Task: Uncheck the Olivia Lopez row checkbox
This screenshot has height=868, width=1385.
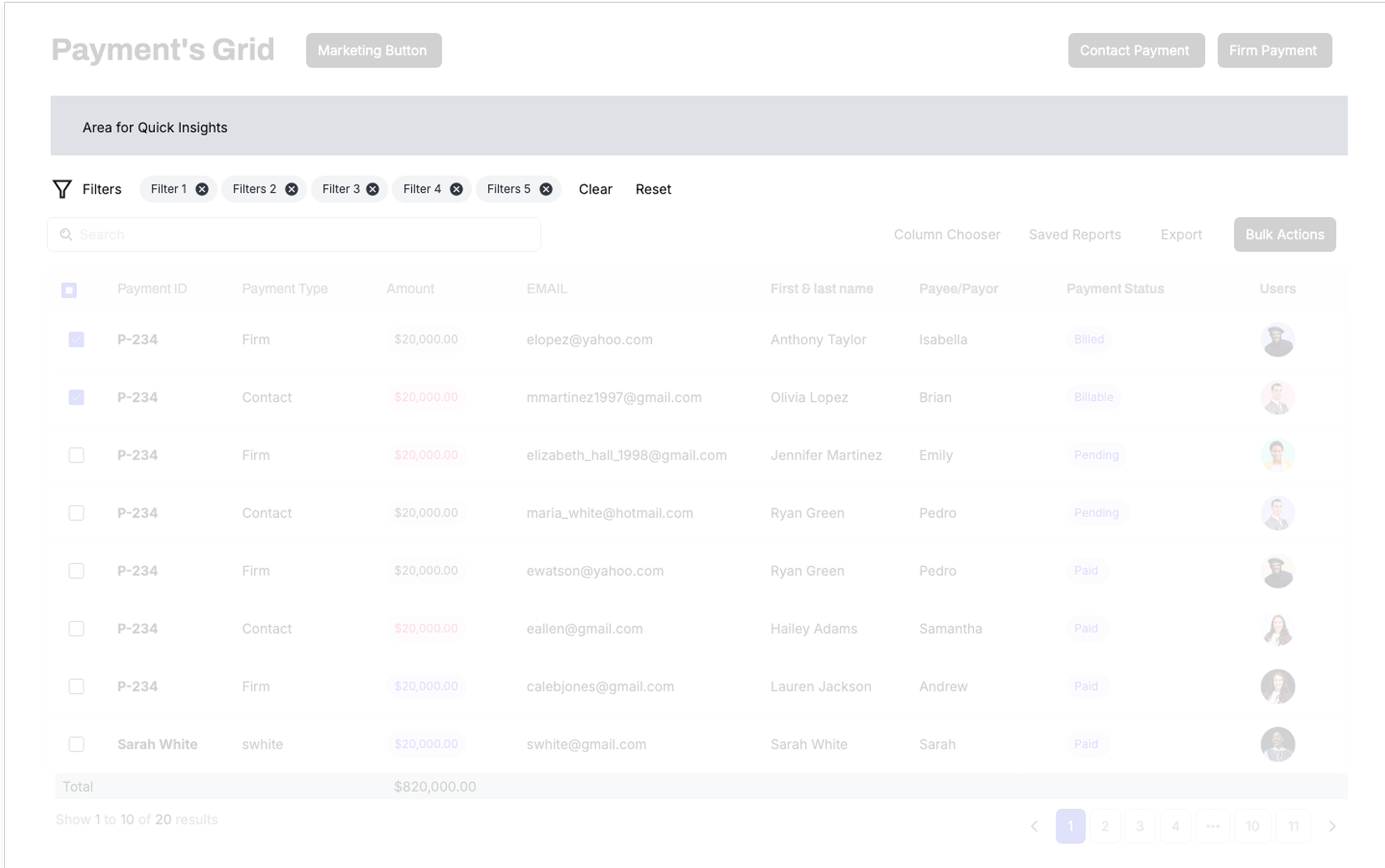Action: coord(76,397)
